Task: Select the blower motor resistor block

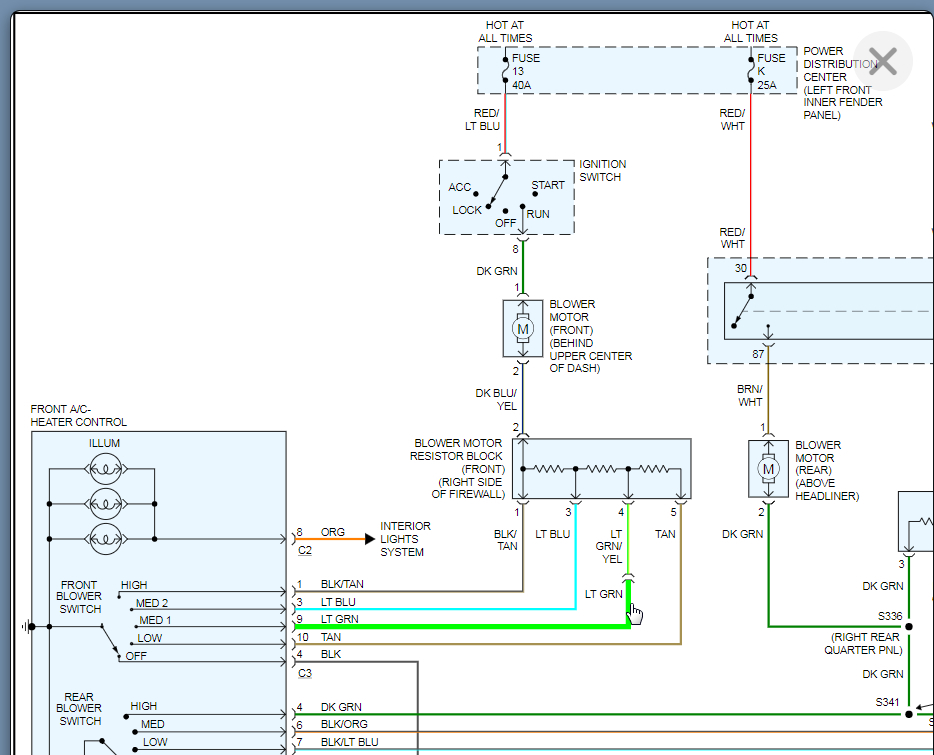Action: (x=601, y=468)
